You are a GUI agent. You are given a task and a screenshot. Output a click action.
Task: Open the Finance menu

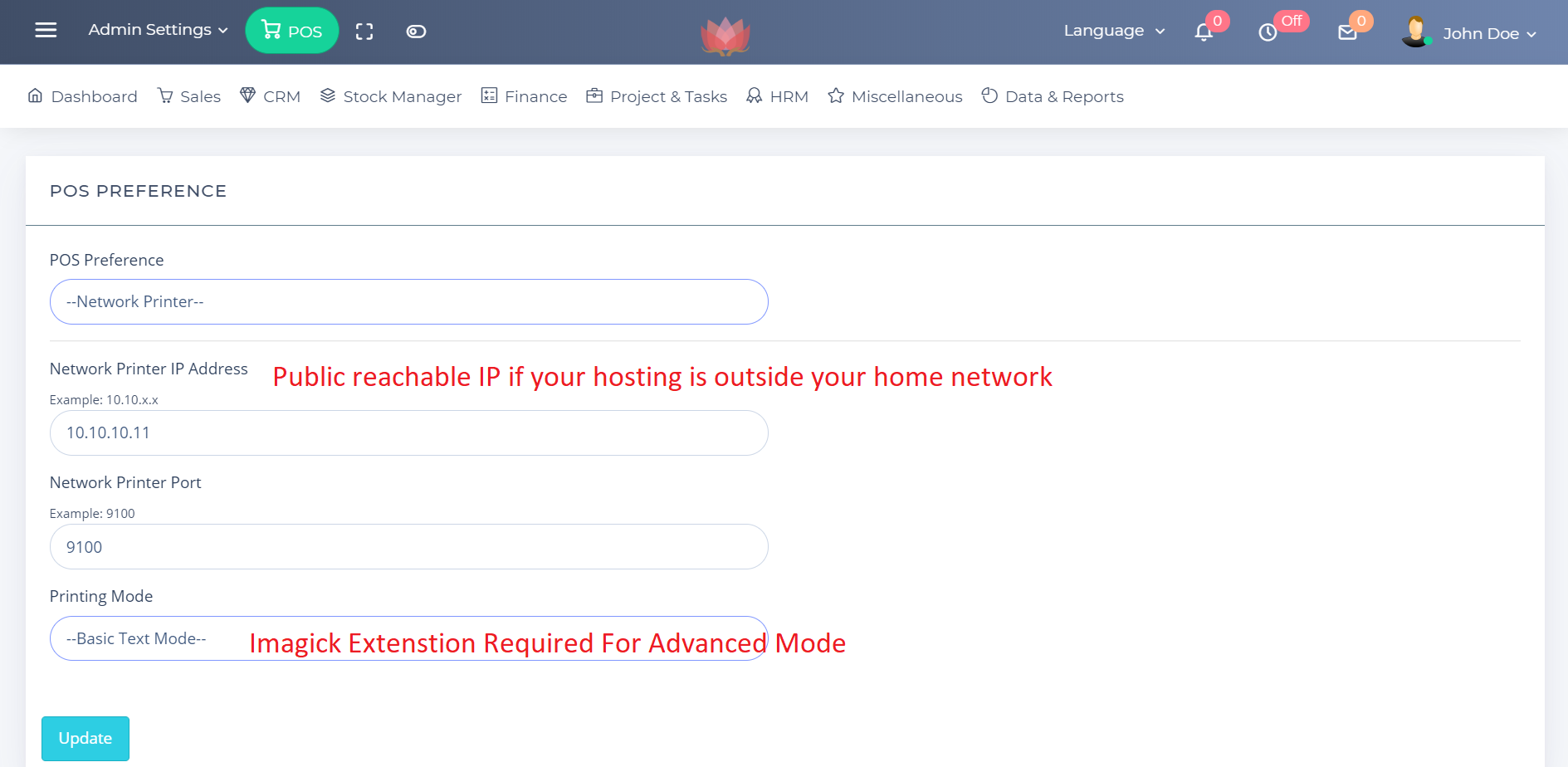(525, 97)
